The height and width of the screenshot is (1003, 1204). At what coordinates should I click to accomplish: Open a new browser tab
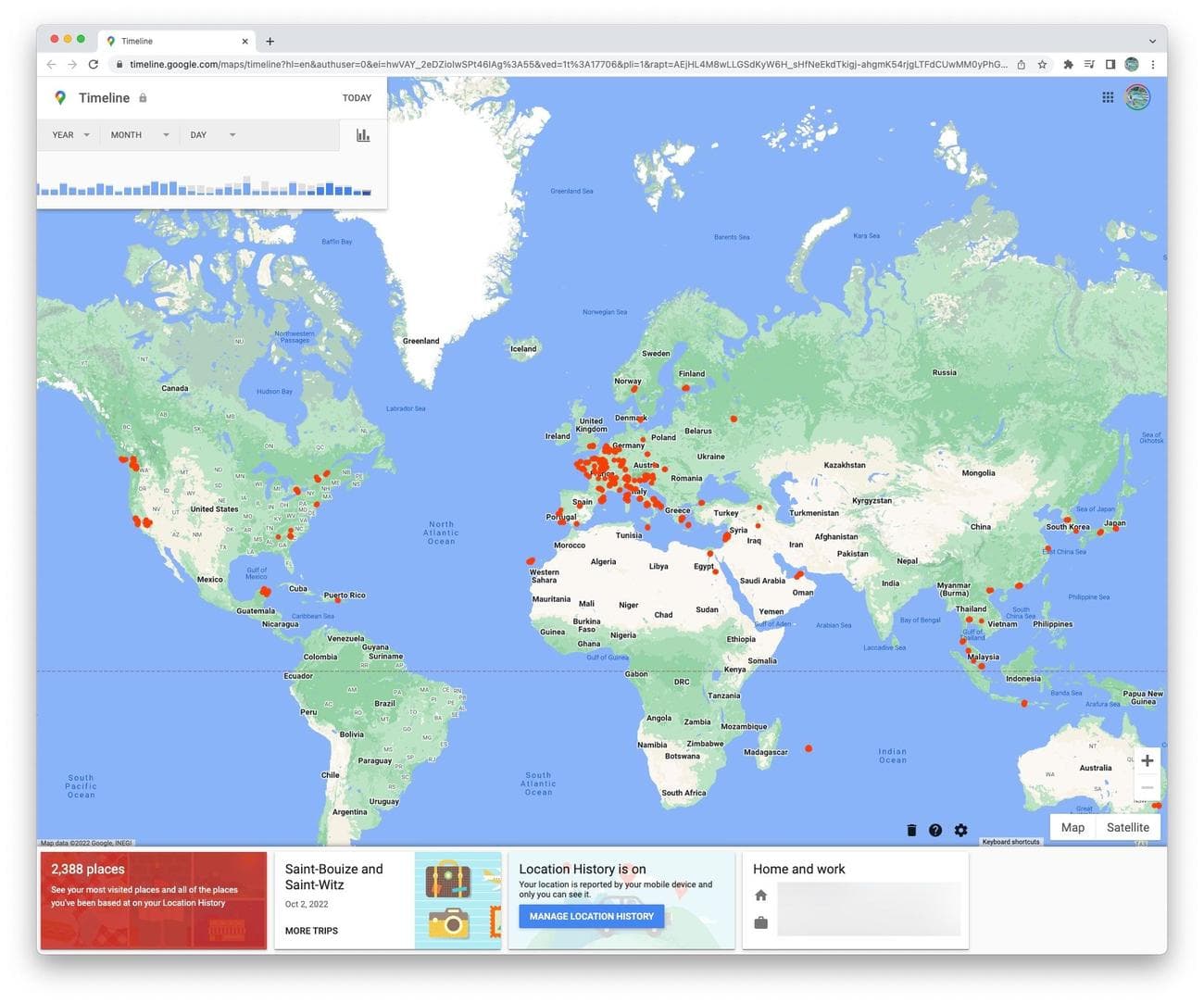click(x=270, y=41)
